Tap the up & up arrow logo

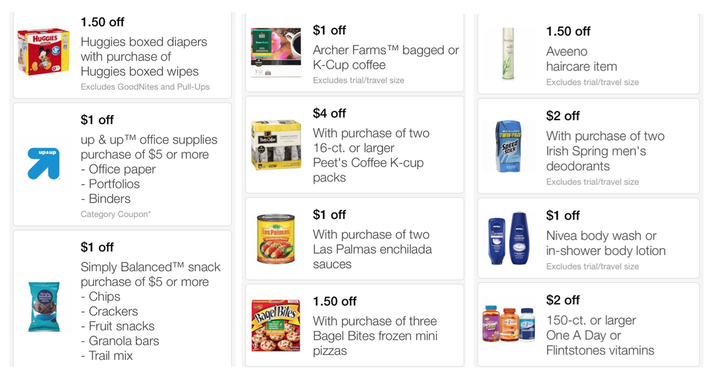click(x=44, y=163)
